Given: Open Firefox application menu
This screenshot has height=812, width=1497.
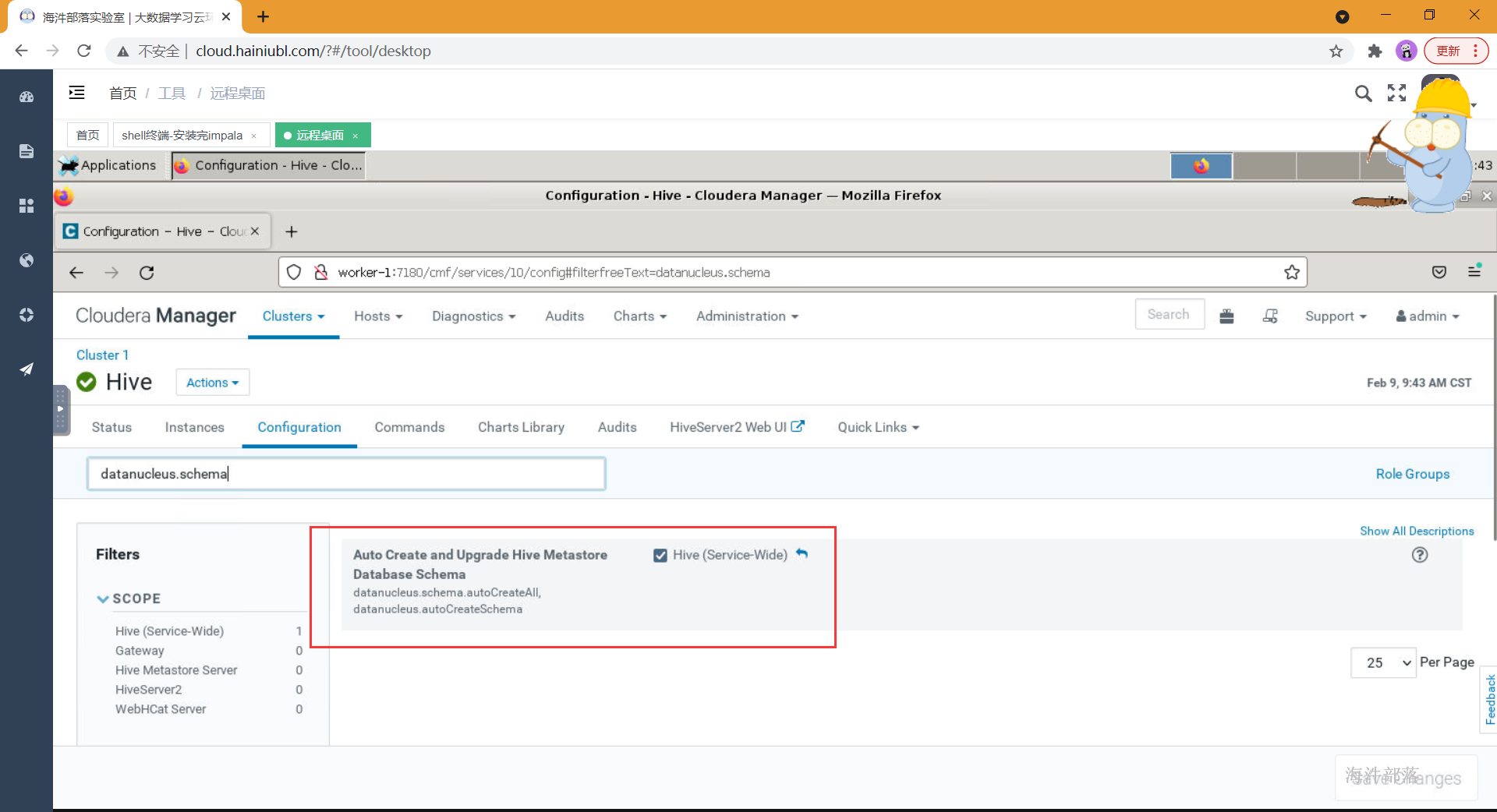Looking at the screenshot, I should coord(1474,271).
